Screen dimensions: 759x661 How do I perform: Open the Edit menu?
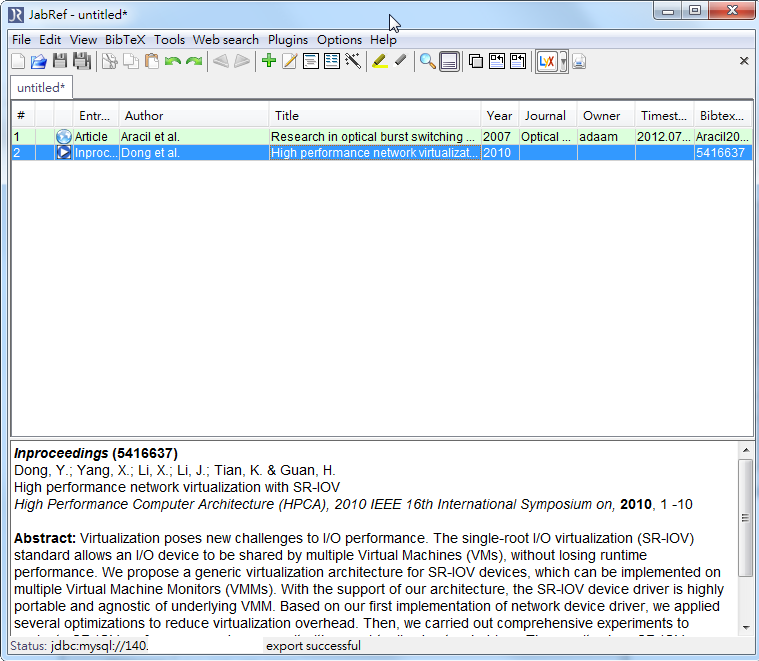pos(50,40)
